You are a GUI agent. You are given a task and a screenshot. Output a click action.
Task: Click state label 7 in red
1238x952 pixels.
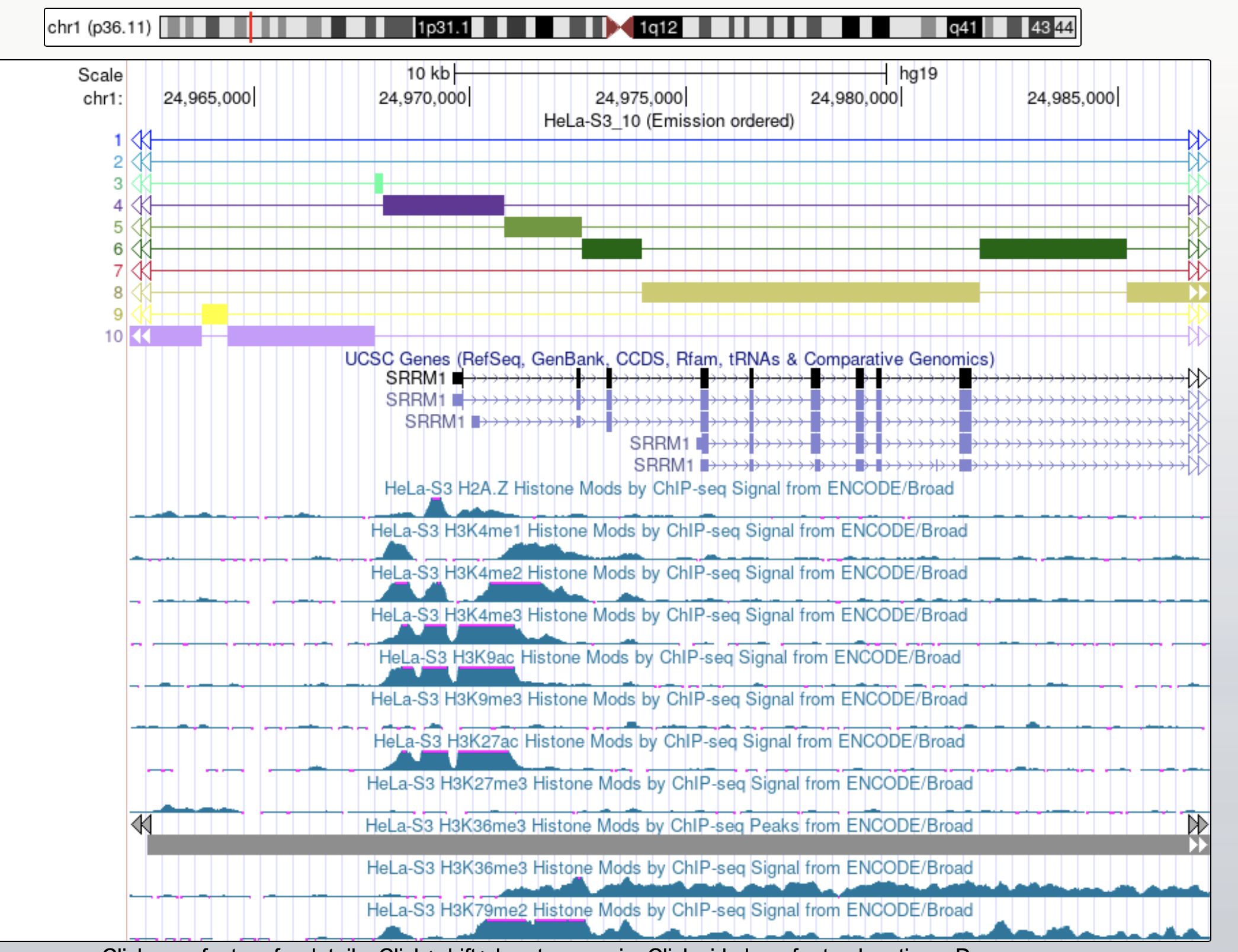pos(118,271)
